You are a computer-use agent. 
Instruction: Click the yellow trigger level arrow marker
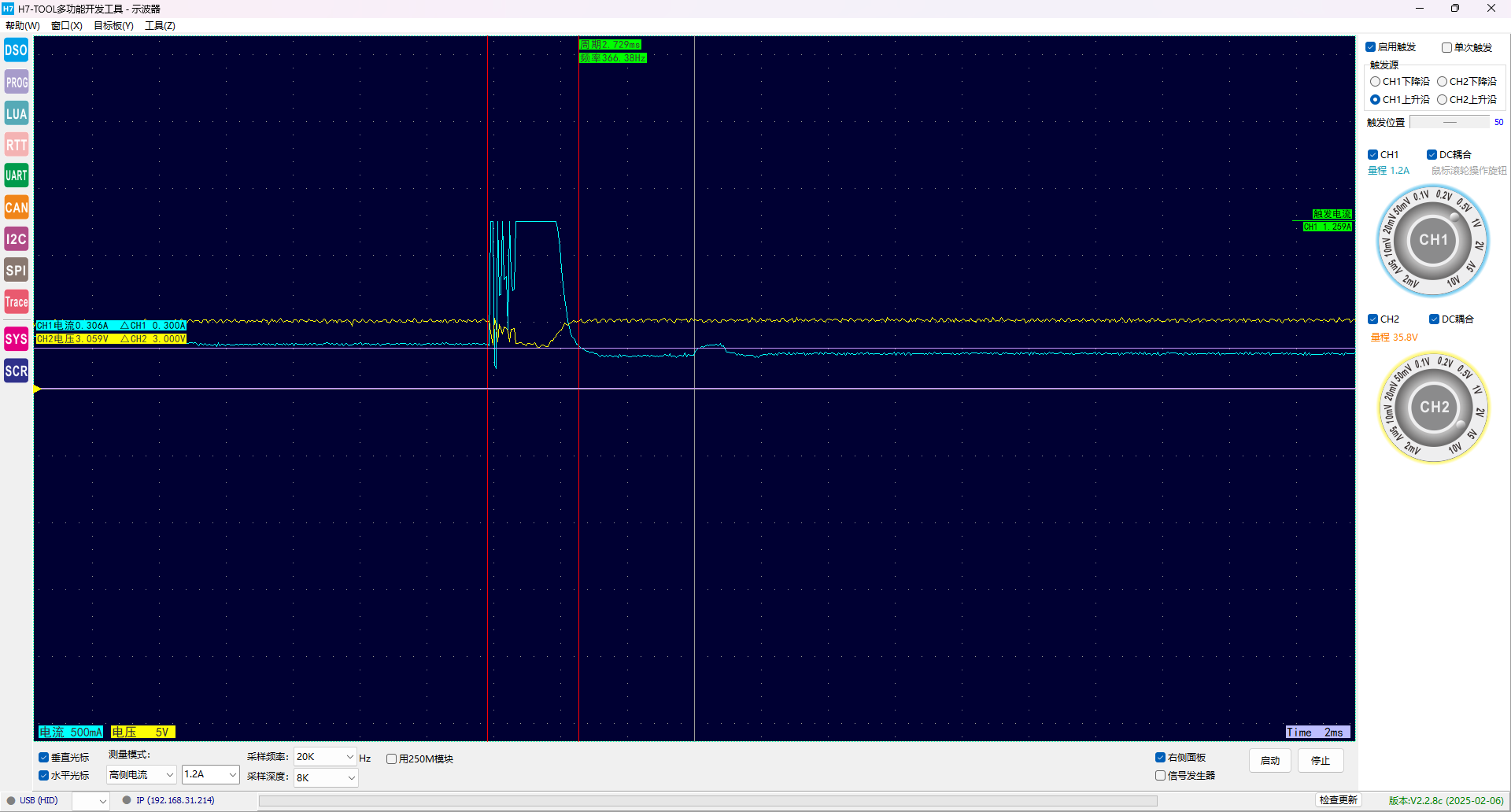(x=37, y=389)
